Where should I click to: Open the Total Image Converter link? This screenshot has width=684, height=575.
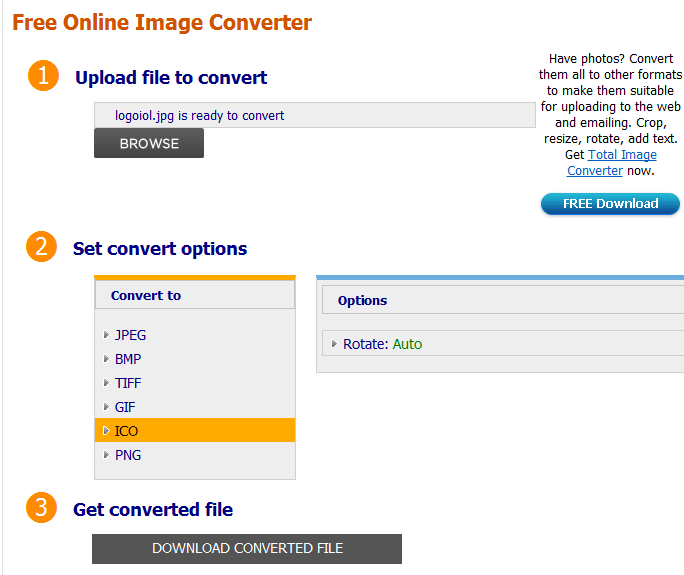click(x=612, y=163)
